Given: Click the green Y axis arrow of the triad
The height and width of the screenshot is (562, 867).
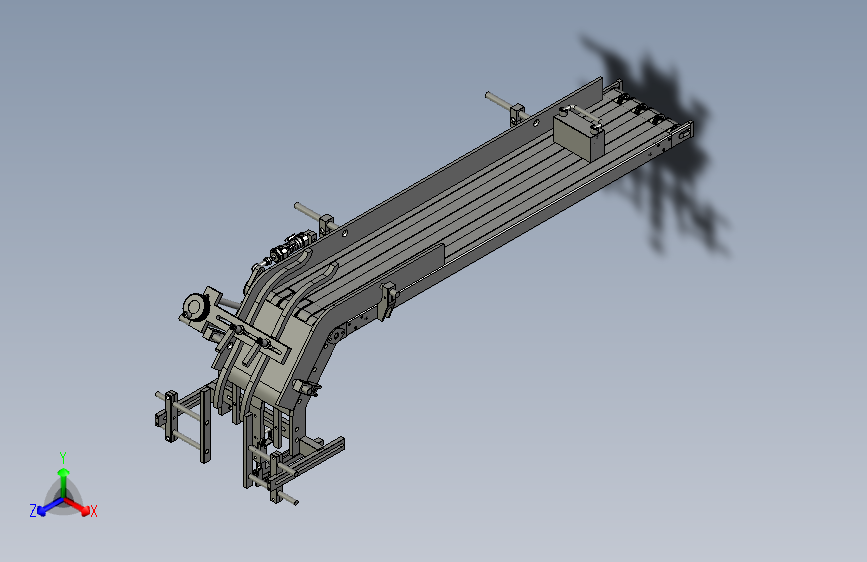Looking at the screenshot, I should [64, 482].
